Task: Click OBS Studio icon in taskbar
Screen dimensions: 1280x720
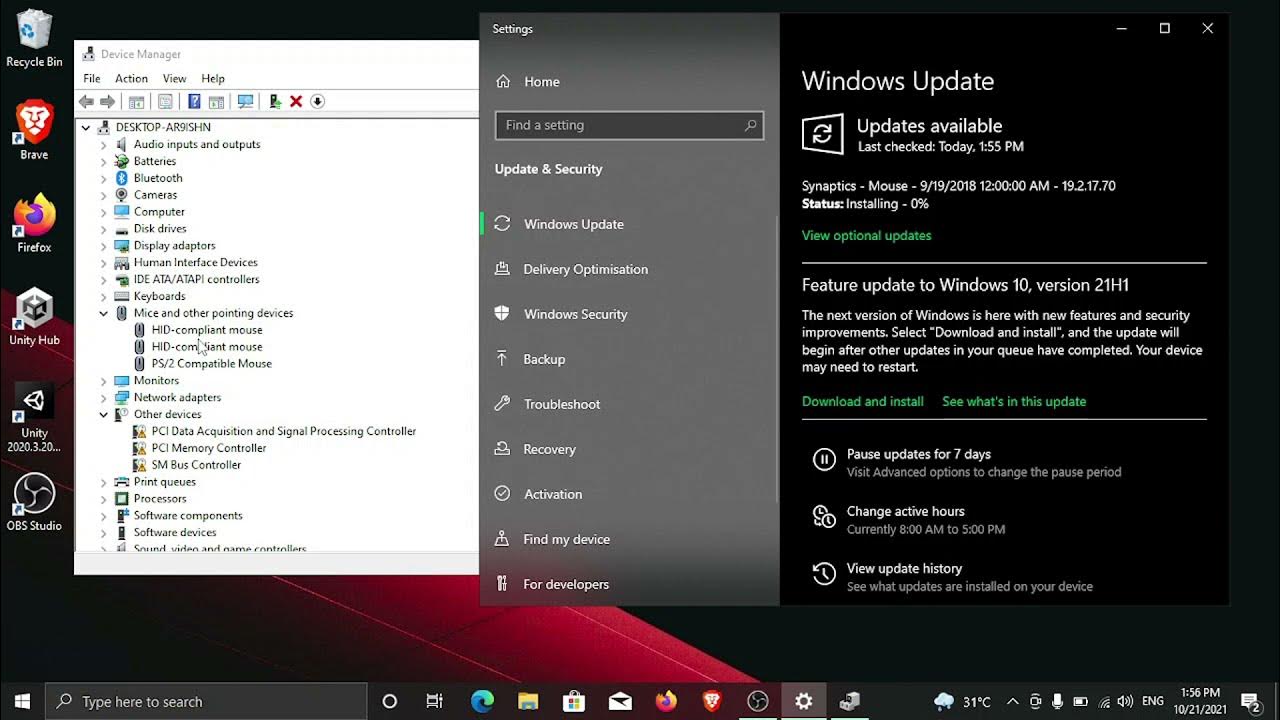Action: 758,701
